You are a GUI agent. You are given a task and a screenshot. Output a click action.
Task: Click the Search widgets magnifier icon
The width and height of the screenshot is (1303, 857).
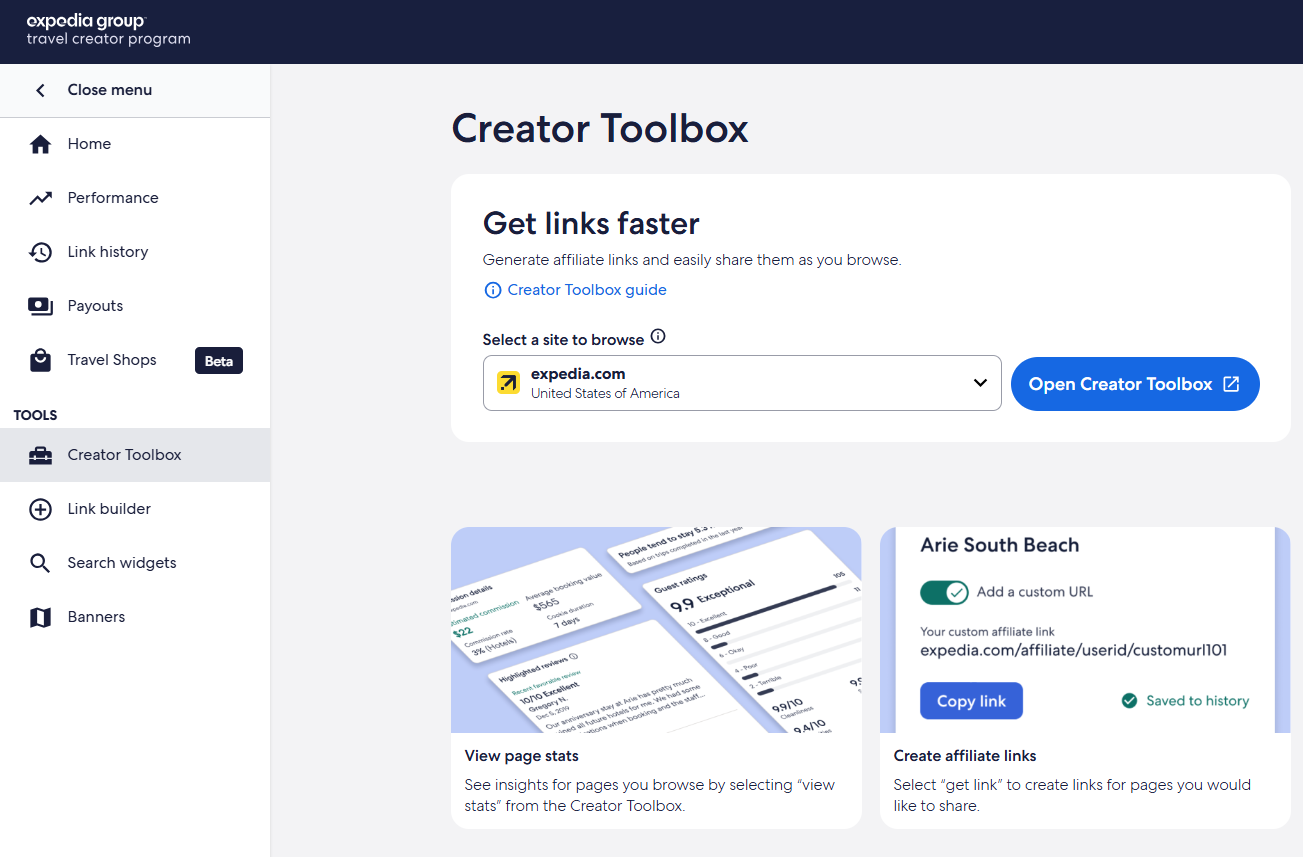[40, 563]
